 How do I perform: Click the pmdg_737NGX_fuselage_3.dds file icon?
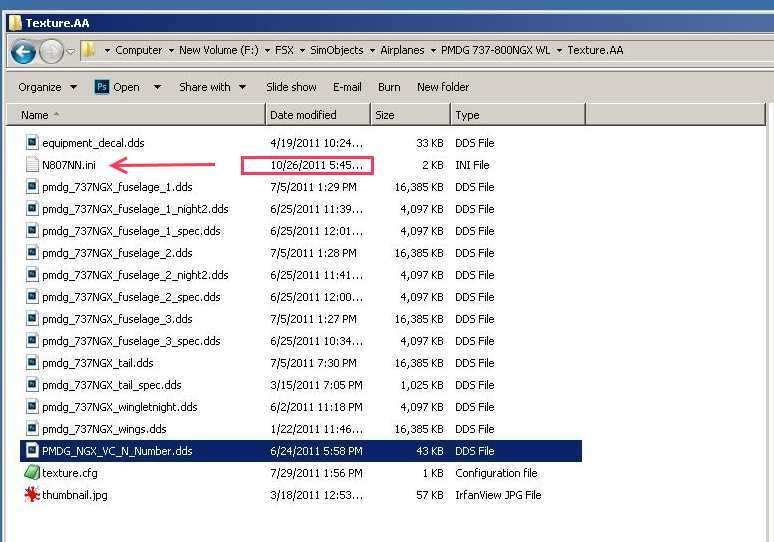tap(32, 319)
